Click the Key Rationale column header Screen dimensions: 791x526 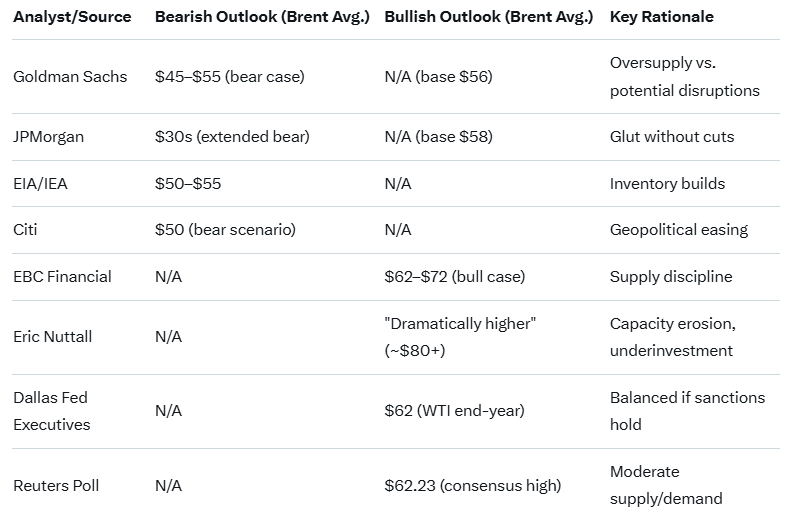(662, 17)
